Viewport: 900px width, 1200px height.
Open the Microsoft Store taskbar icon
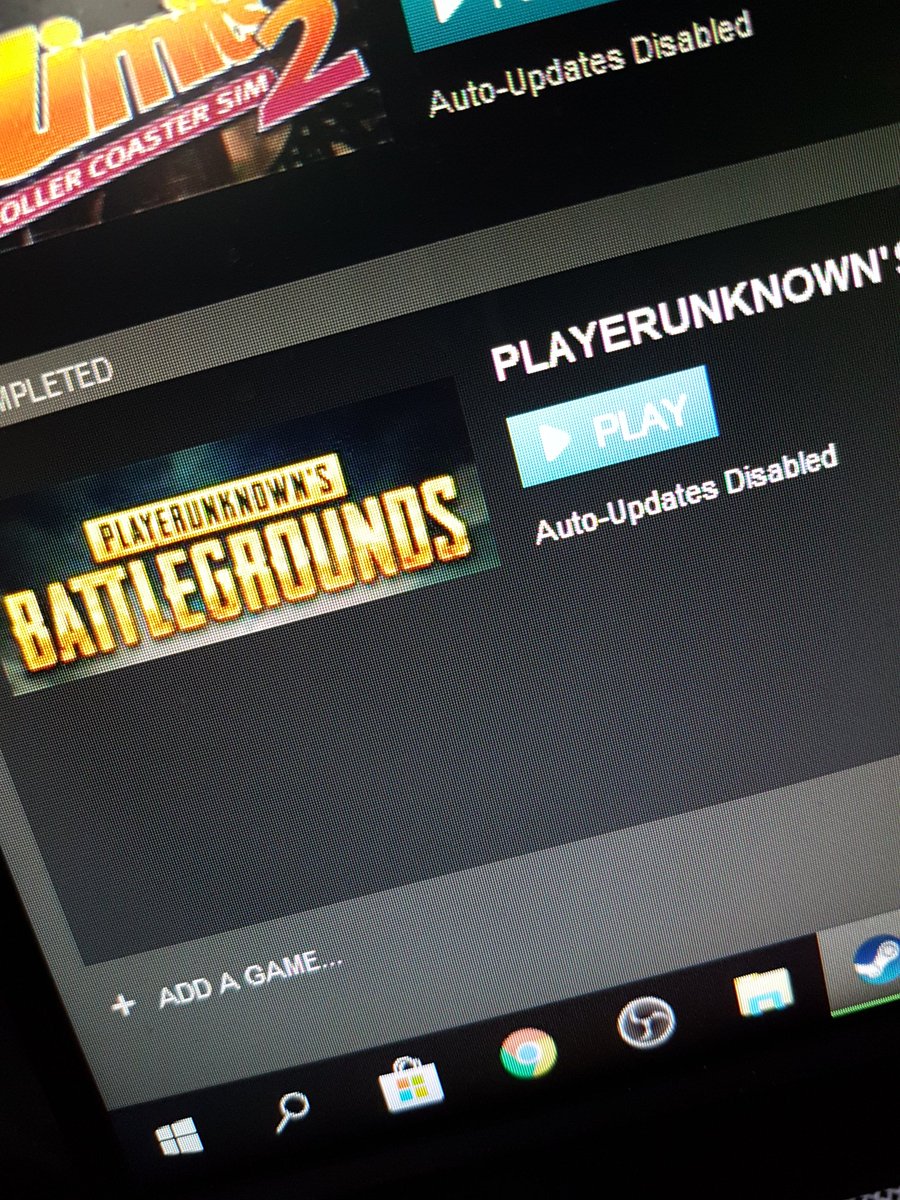pyautogui.click(x=411, y=1084)
